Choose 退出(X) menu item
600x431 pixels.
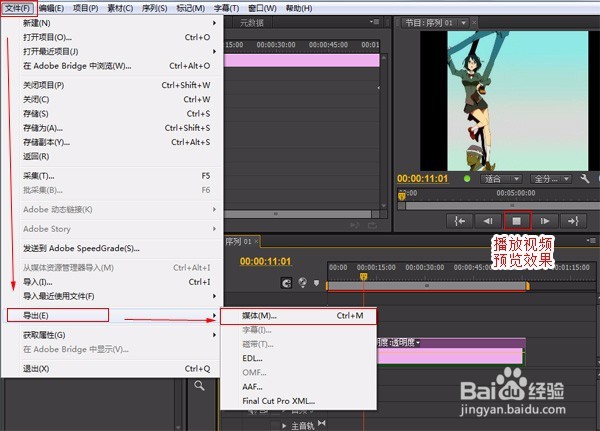pos(112,369)
